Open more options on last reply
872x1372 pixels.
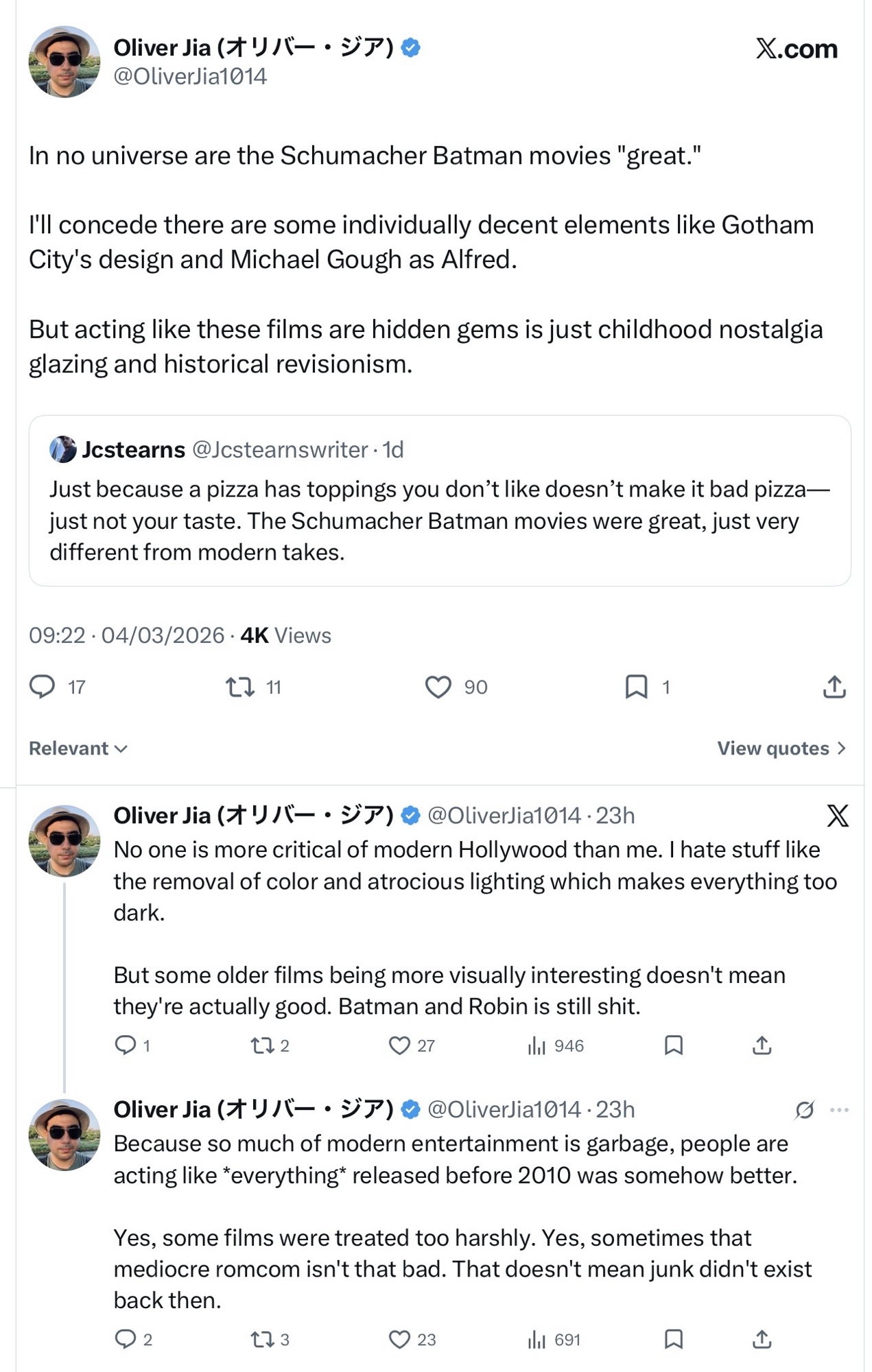pyautogui.click(x=840, y=1110)
